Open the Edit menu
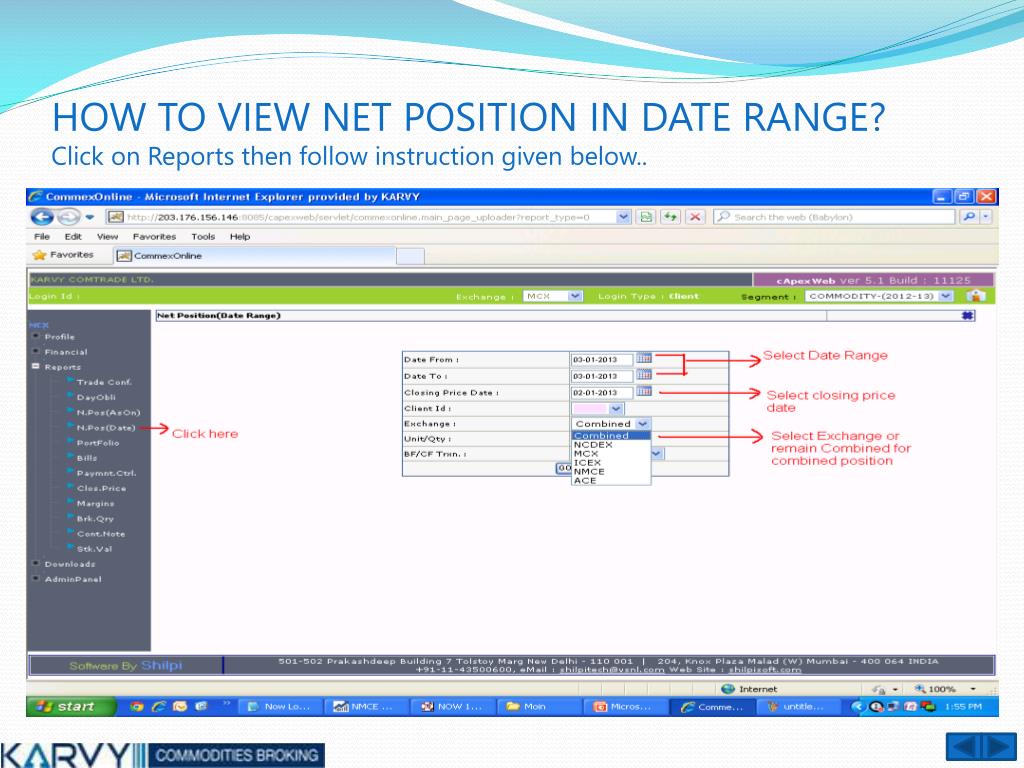This screenshot has height=768, width=1024. [73, 236]
